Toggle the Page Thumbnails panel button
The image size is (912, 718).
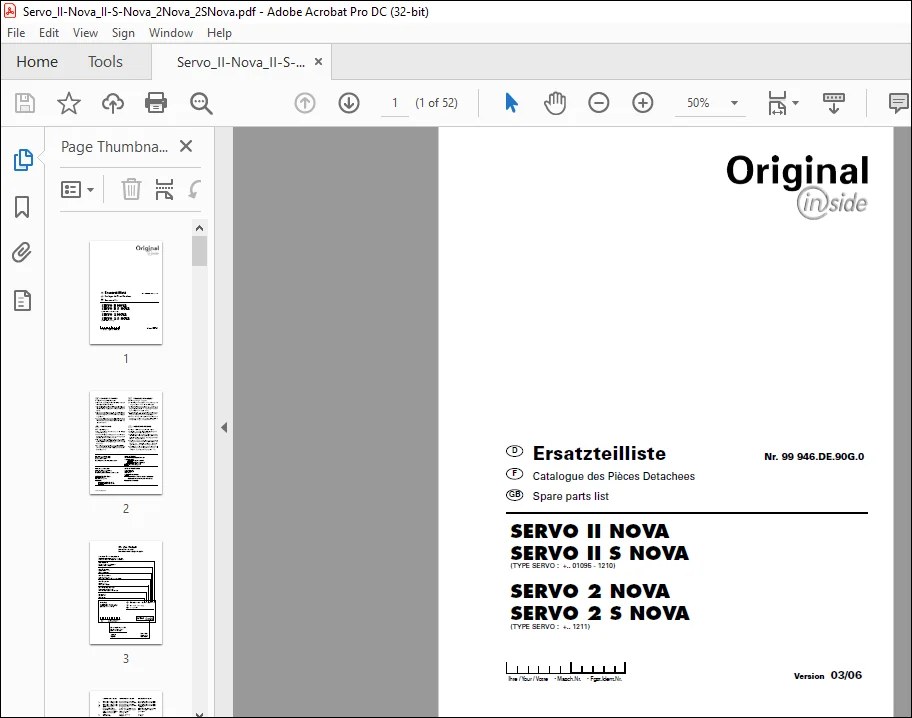23,159
